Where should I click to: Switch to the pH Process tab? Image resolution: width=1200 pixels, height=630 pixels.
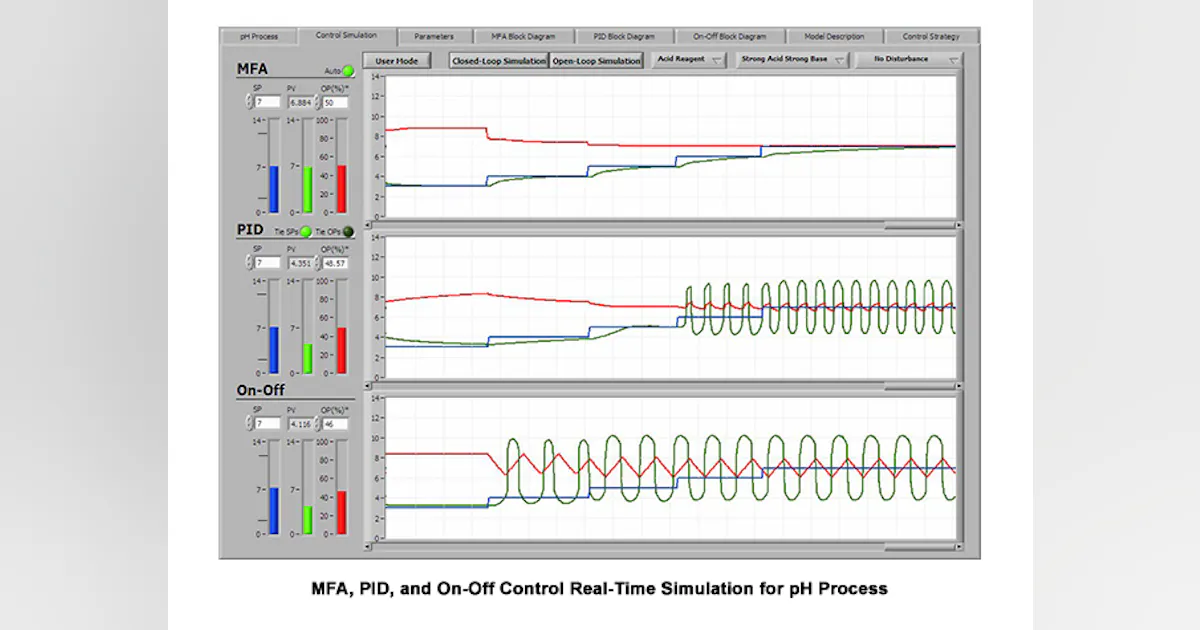click(x=259, y=37)
